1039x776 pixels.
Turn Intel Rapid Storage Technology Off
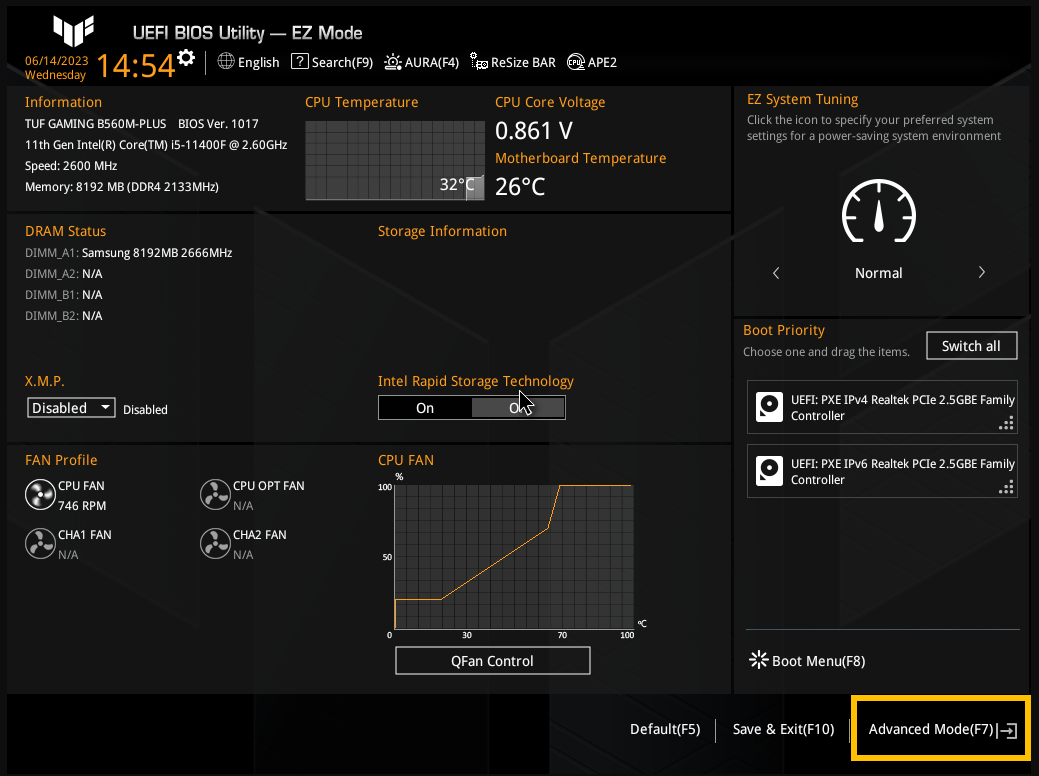(518, 408)
